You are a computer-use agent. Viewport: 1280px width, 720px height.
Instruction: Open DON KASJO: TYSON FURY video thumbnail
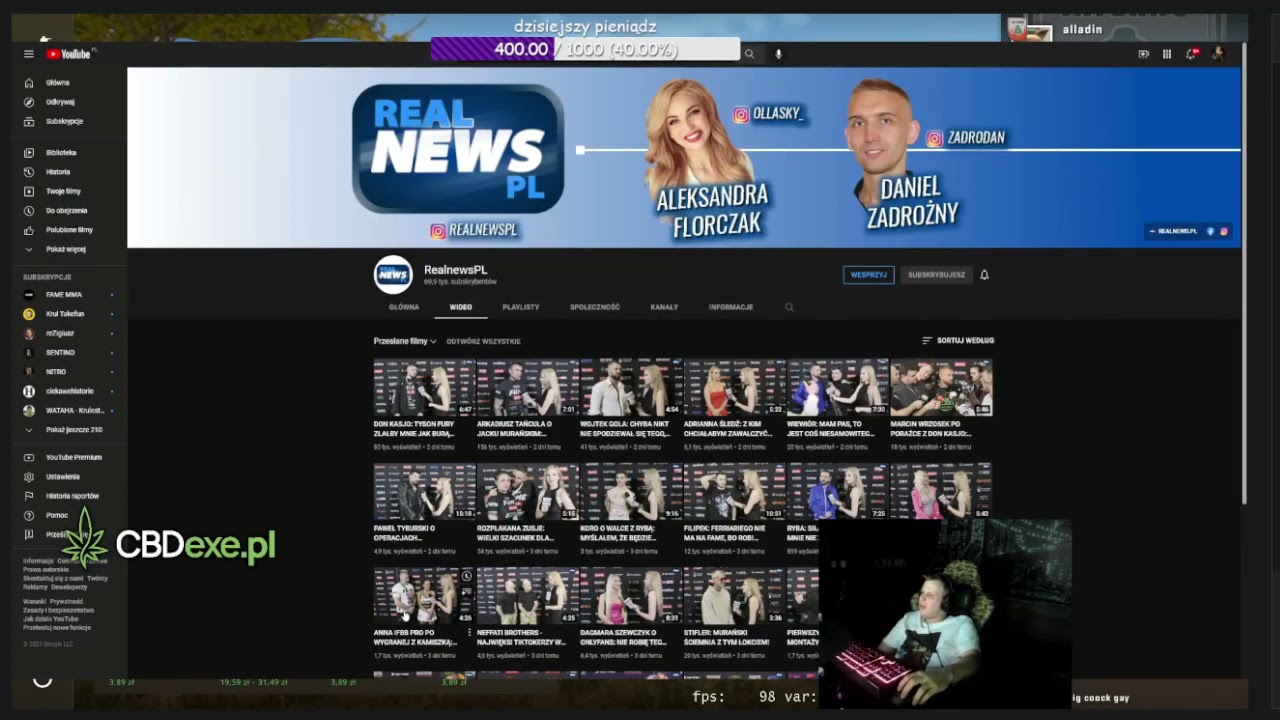424,388
